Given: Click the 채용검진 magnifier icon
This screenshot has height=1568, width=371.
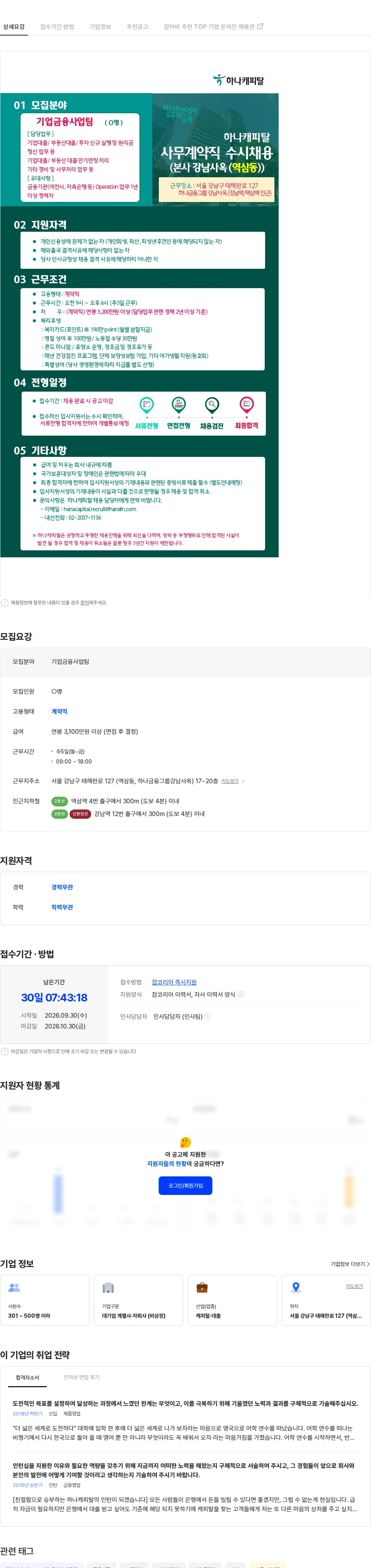Looking at the screenshot, I should point(212,405).
